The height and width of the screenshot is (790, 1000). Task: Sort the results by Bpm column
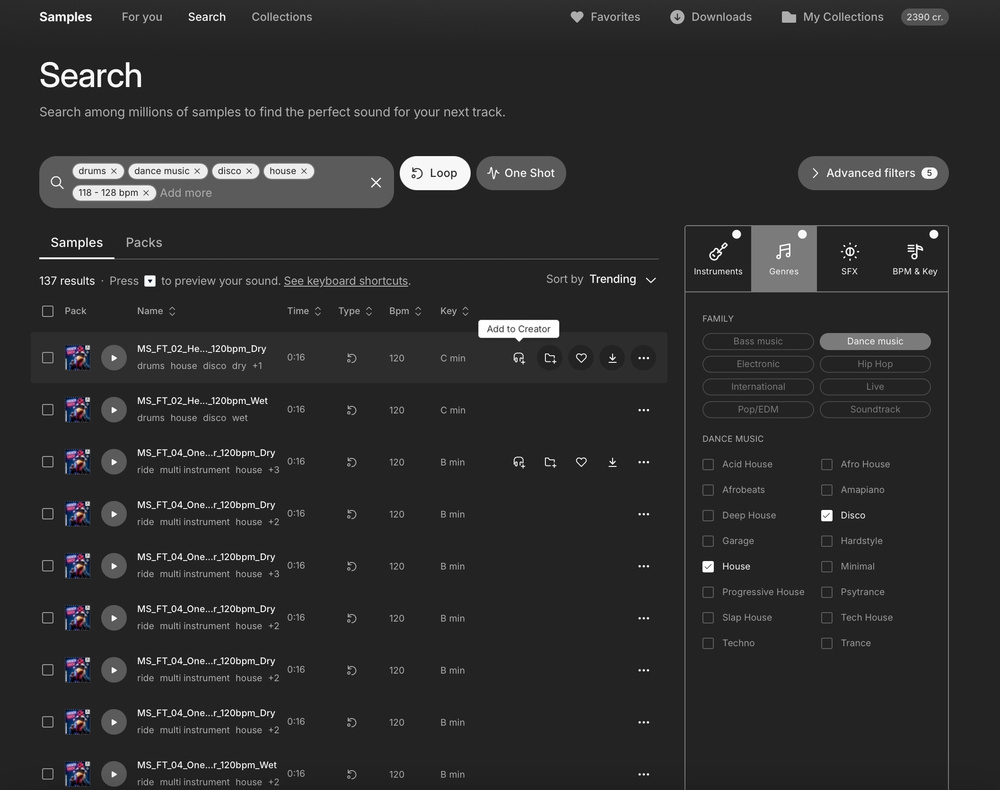tap(405, 311)
